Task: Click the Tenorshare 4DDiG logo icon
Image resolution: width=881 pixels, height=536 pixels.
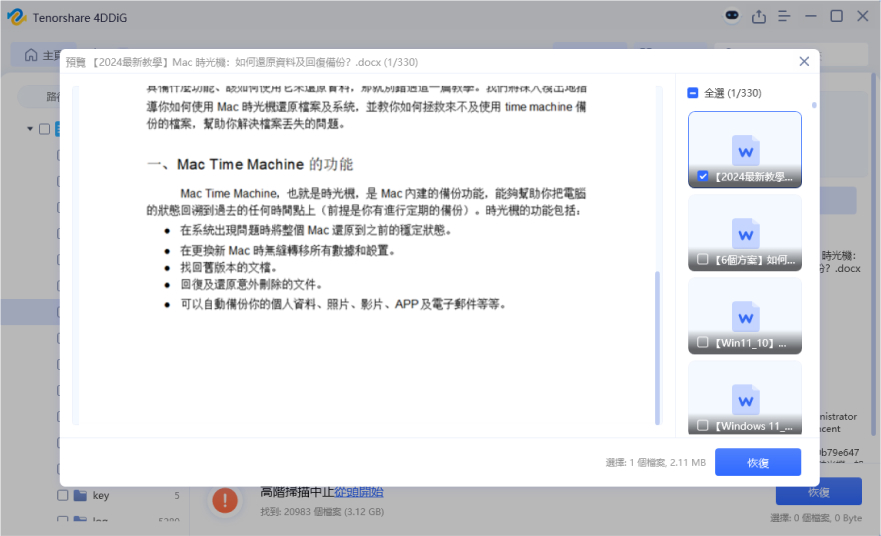Action: [x=16, y=17]
